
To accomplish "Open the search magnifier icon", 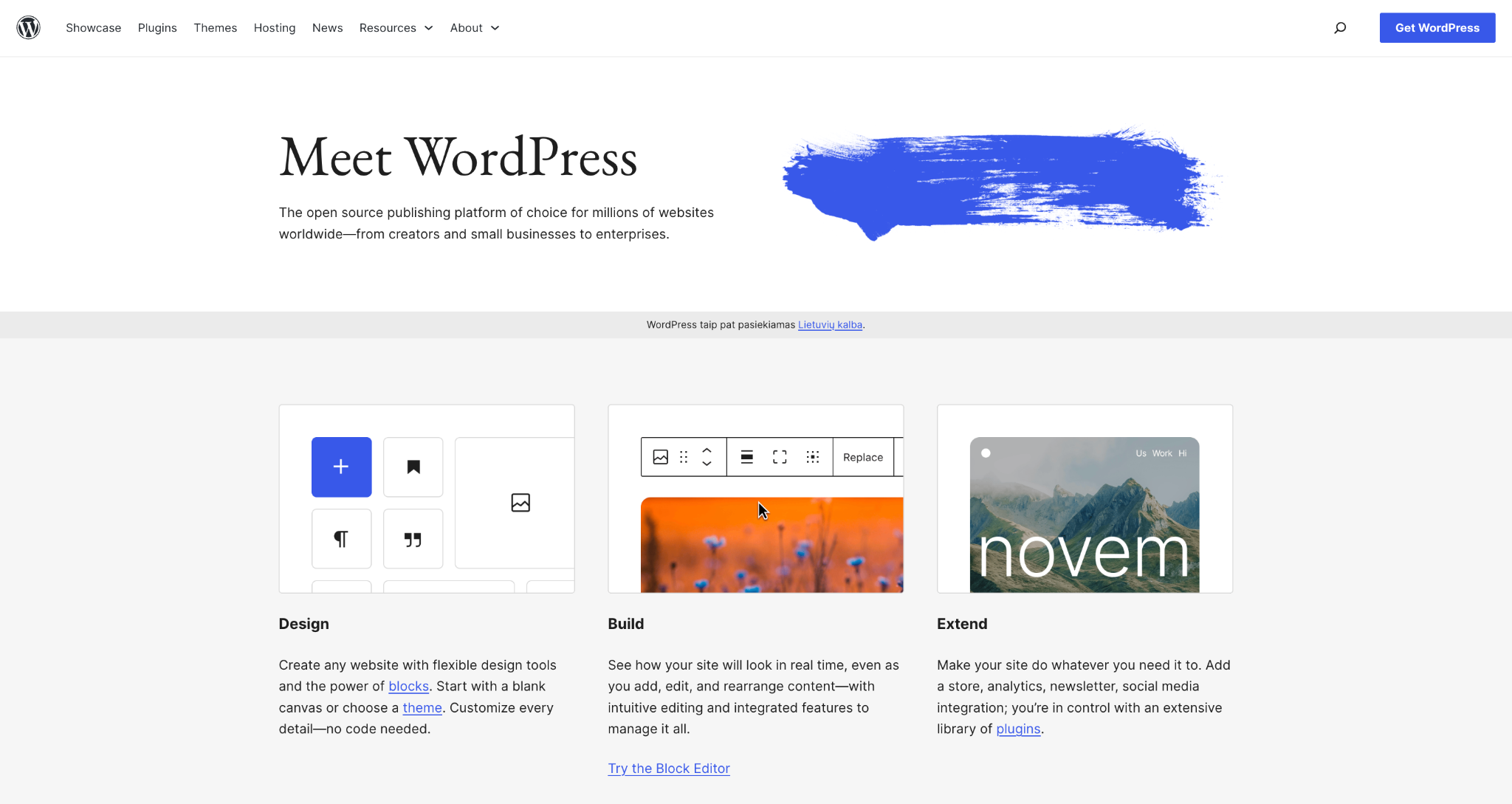I will pyautogui.click(x=1340, y=28).
